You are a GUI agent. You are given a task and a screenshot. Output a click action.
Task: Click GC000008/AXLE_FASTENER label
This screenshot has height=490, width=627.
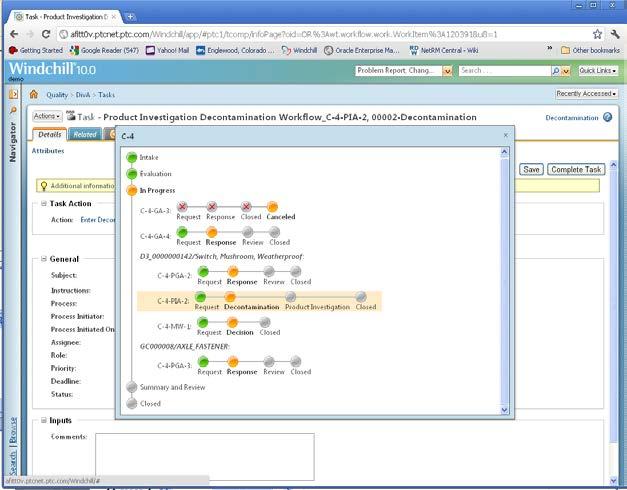point(184,346)
